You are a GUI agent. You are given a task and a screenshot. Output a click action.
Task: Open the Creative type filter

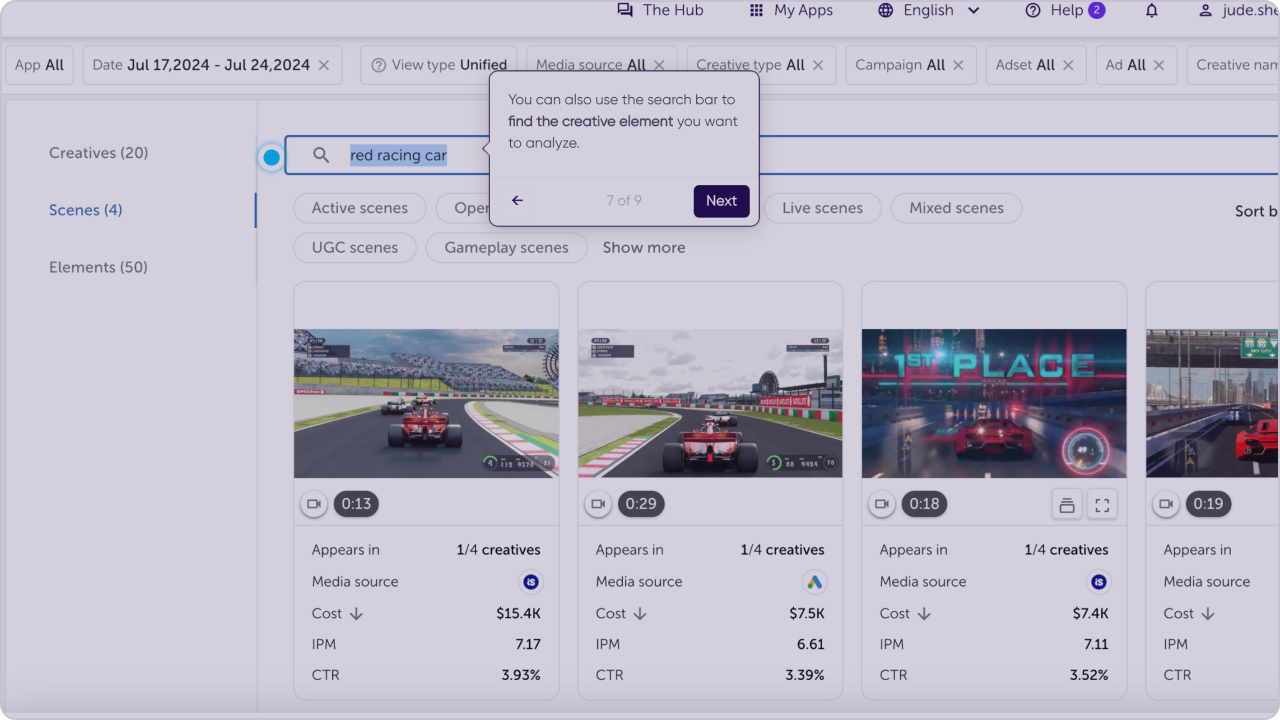tap(761, 65)
